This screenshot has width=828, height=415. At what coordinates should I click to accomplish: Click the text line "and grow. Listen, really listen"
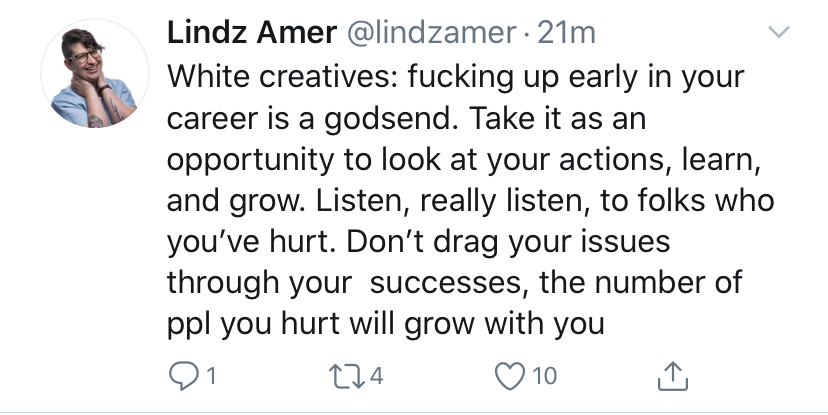point(378,201)
